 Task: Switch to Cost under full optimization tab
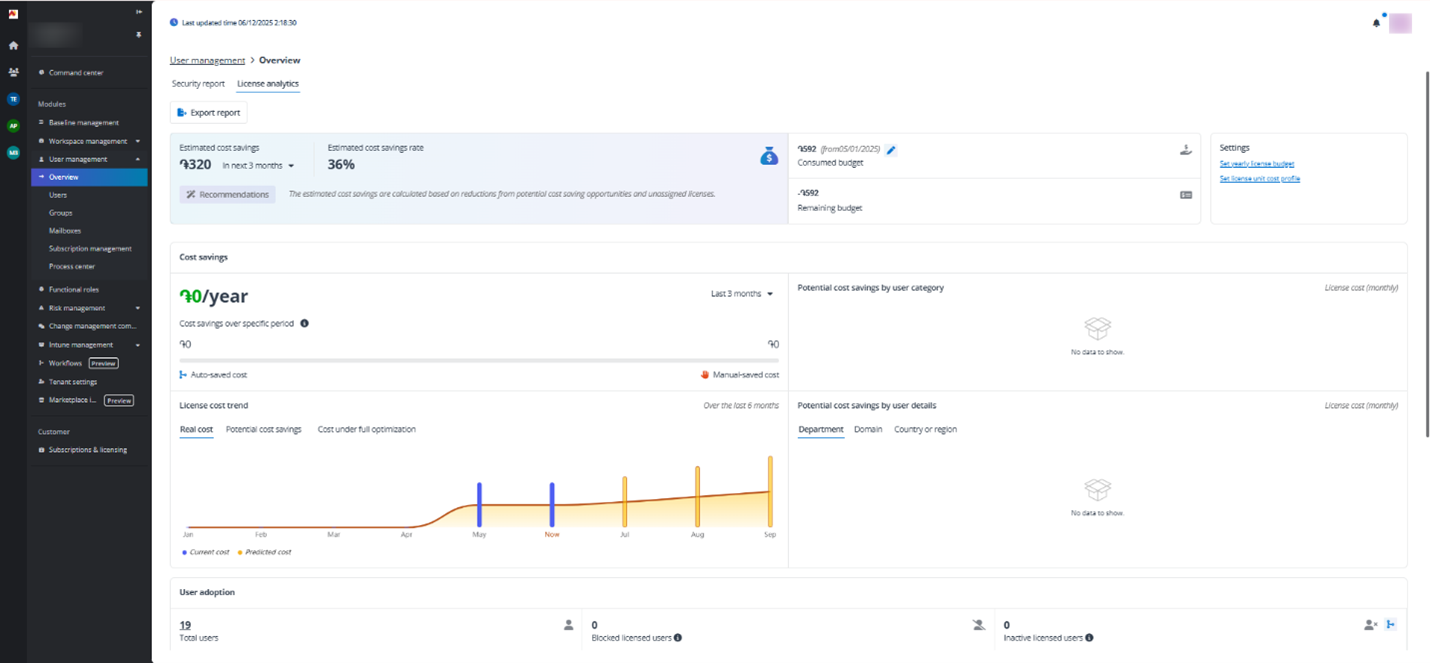coord(367,429)
